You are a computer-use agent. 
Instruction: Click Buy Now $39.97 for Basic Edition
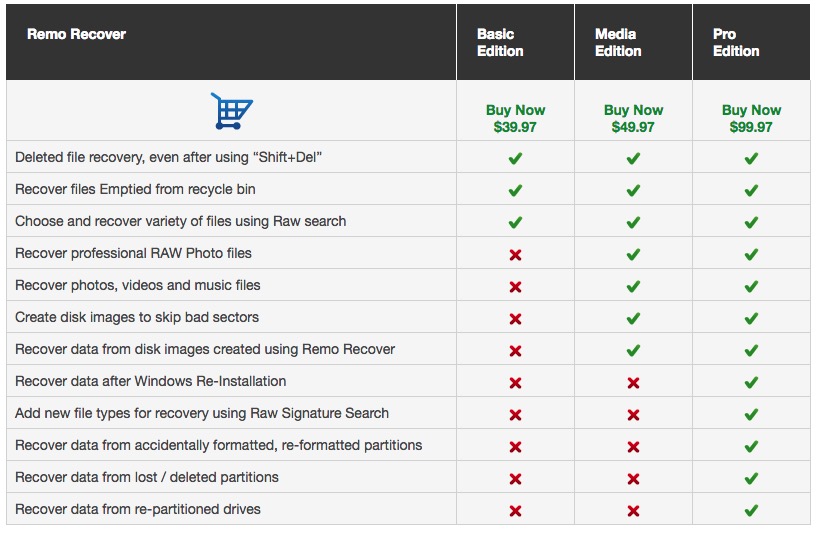pos(515,119)
